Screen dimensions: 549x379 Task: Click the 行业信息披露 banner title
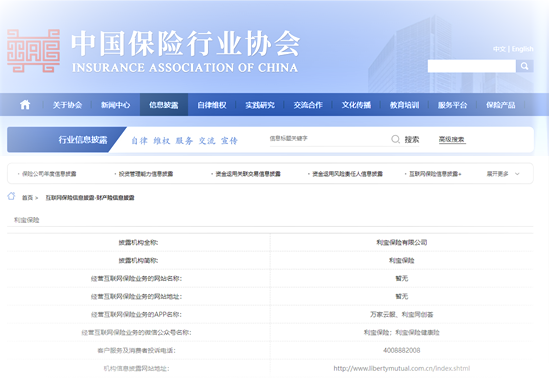83,140
